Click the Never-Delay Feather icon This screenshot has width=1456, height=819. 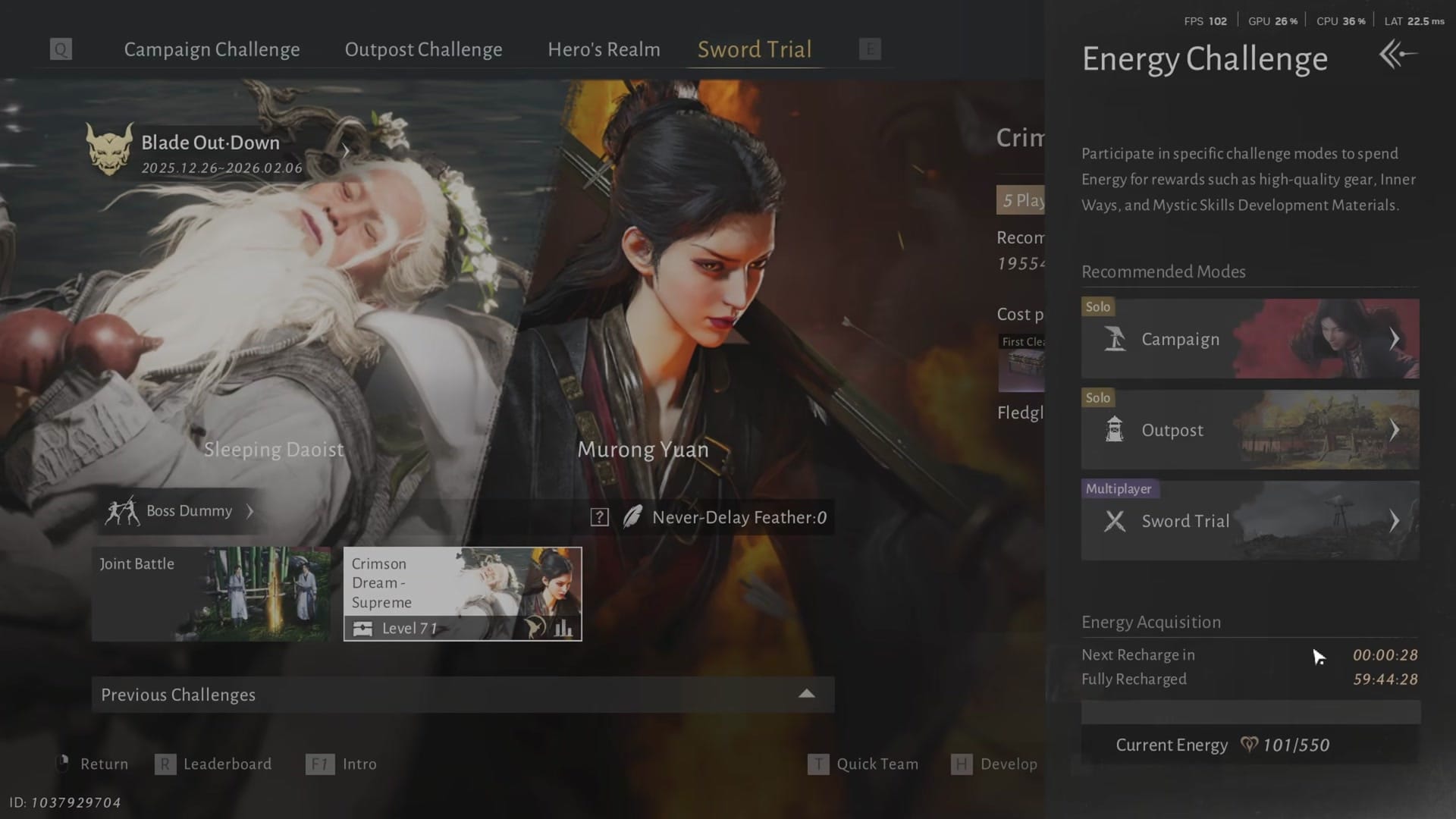click(634, 517)
